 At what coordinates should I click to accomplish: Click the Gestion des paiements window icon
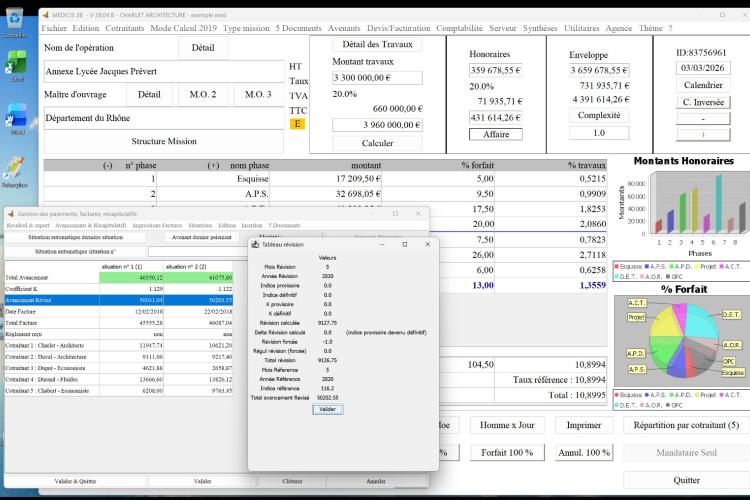11,214
